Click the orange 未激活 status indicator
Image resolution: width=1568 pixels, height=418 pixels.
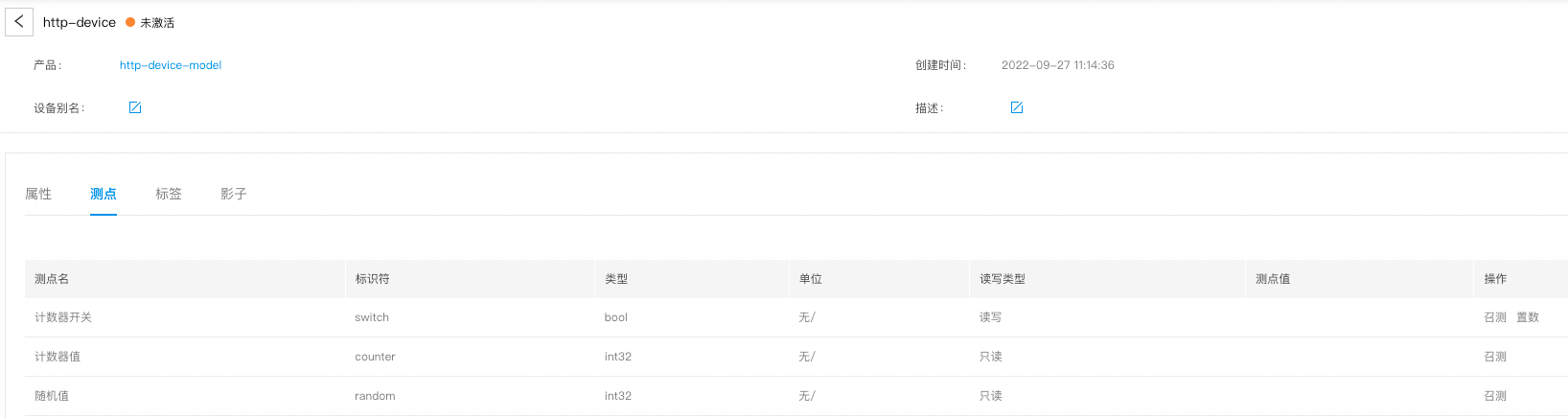point(150,22)
